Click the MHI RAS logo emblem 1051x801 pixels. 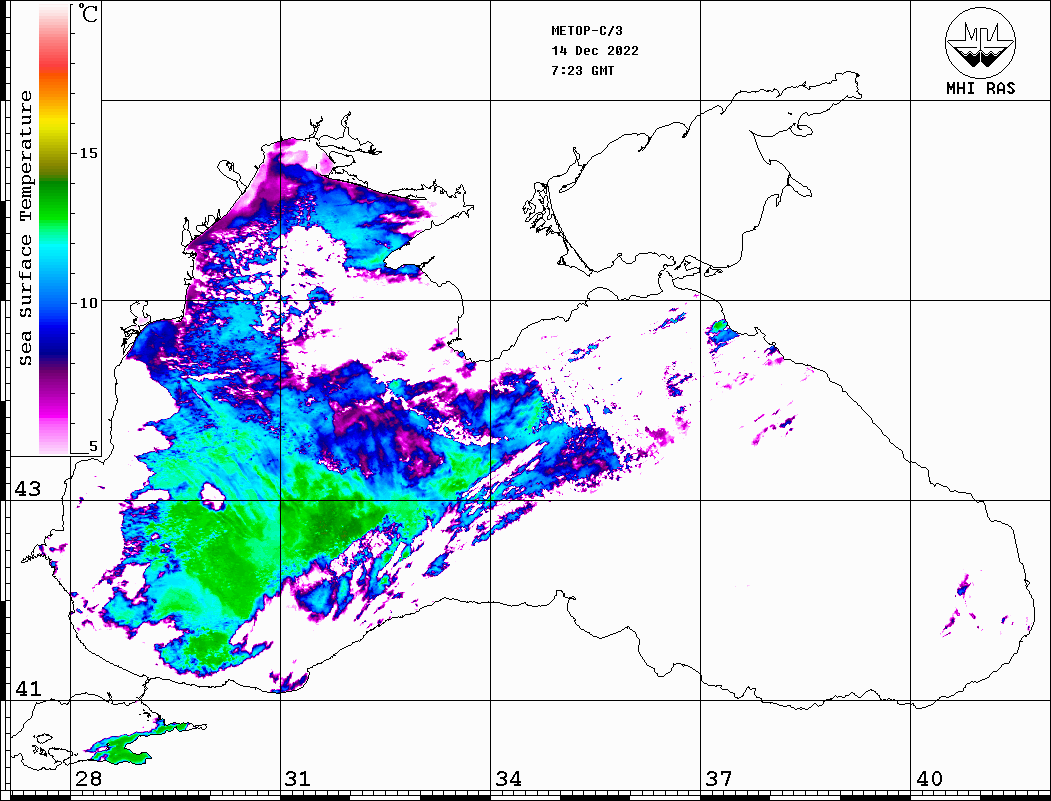pyautogui.click(x=980, y=42)
